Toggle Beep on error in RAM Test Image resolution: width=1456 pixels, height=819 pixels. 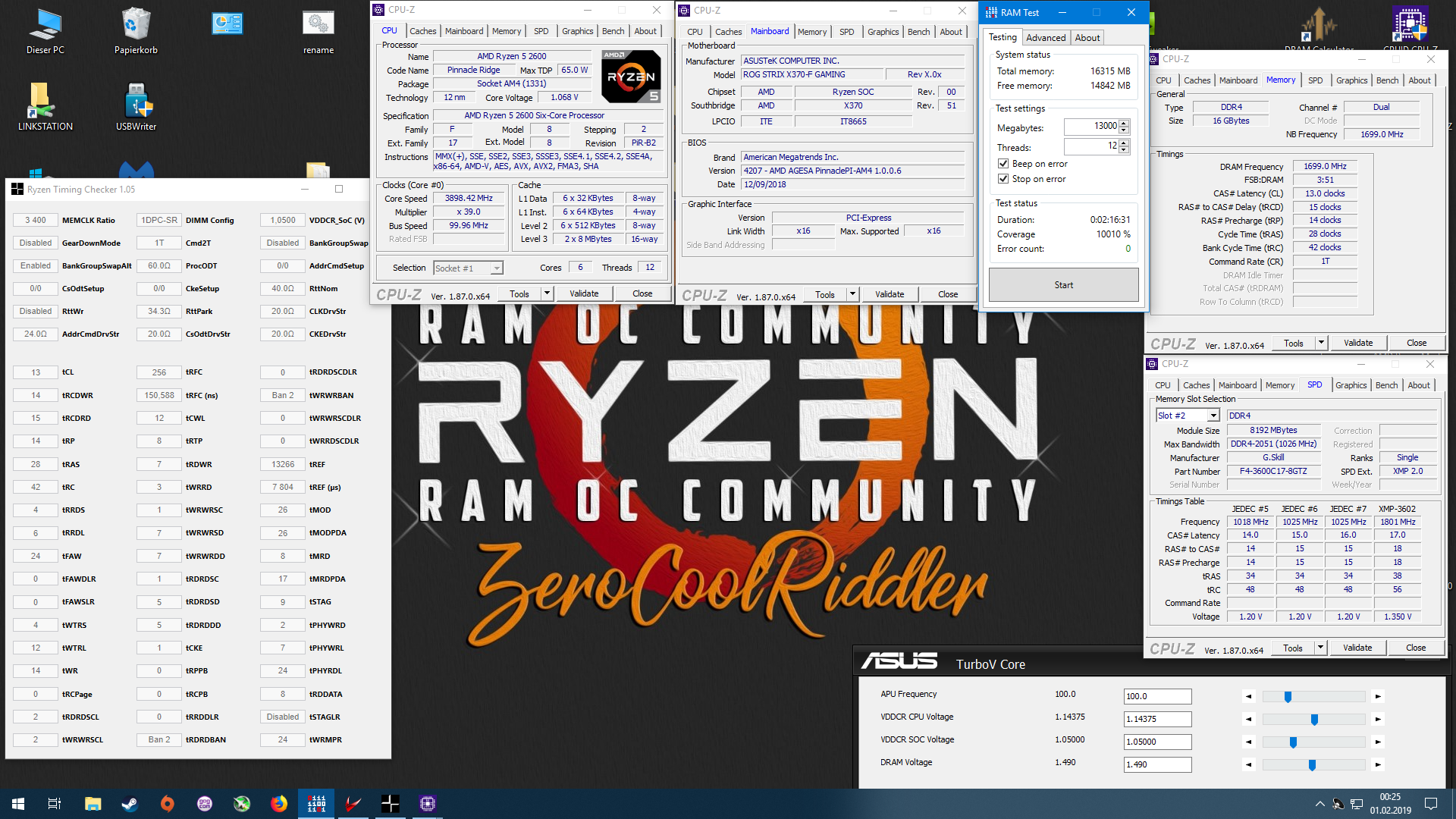pyautogui.click(x=1003, y=164)
